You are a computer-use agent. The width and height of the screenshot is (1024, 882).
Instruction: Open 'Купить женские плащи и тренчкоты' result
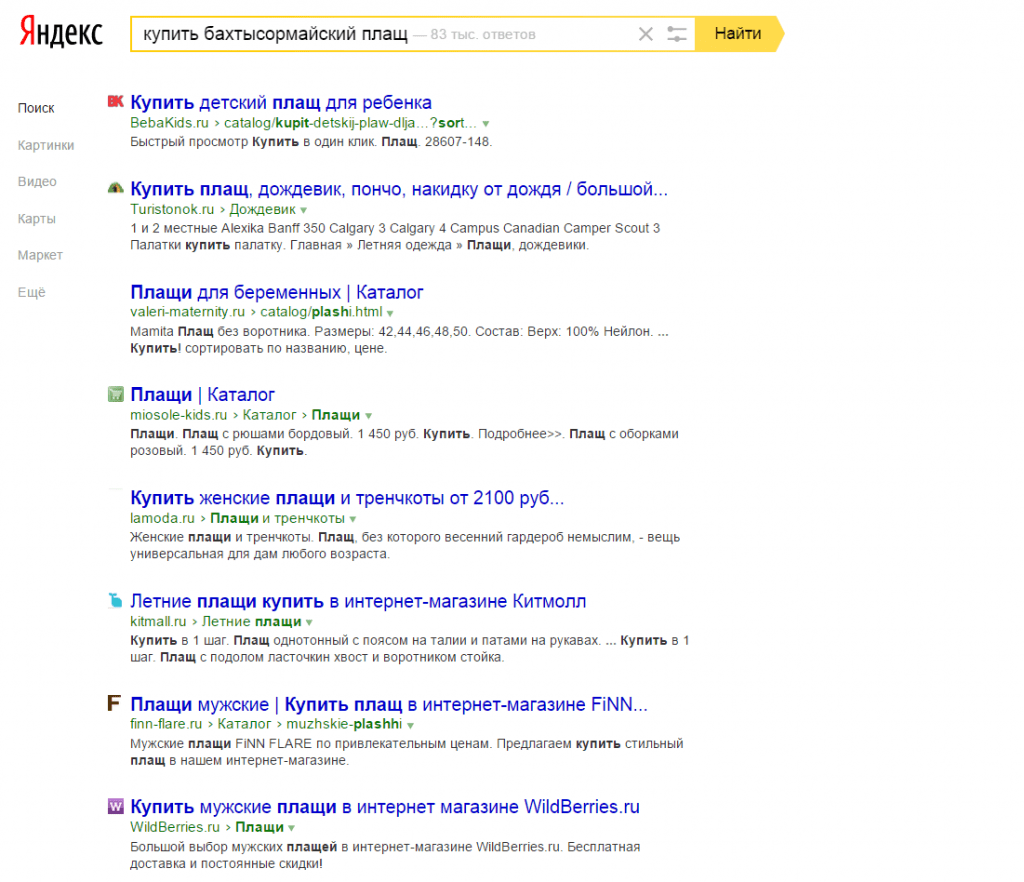[x=347, y=498]
